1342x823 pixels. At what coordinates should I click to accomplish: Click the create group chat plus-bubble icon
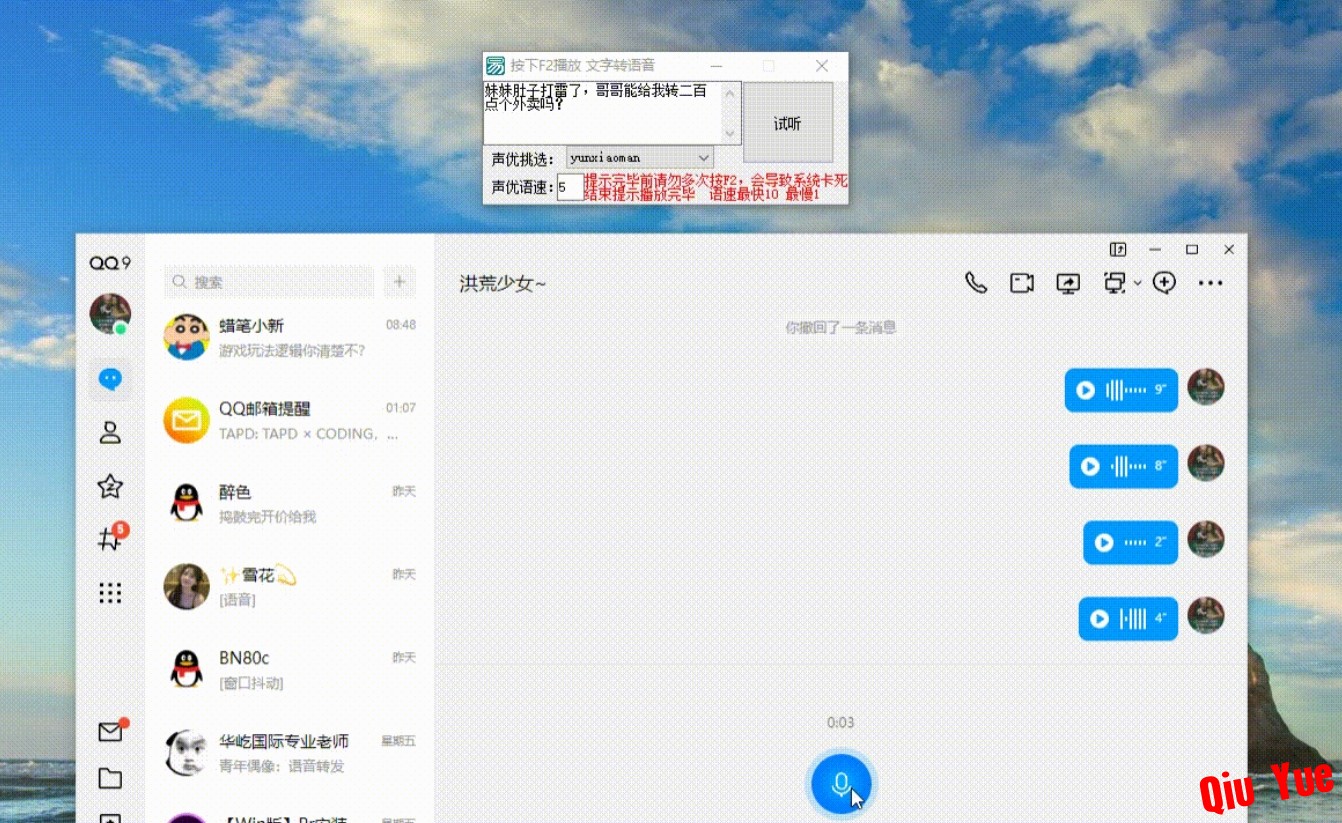[x=1164, y=283]
